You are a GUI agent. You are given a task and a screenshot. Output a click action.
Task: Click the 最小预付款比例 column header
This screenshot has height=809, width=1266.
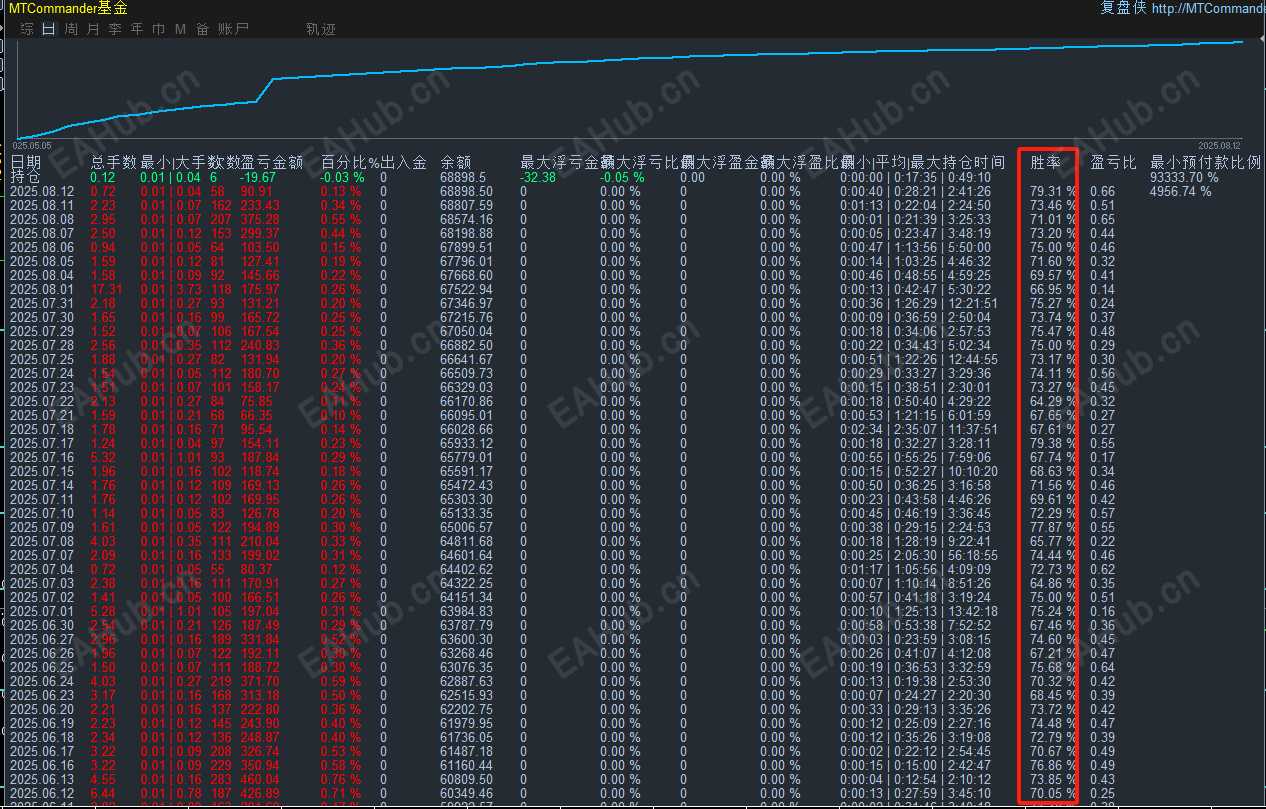point(1206,162)
